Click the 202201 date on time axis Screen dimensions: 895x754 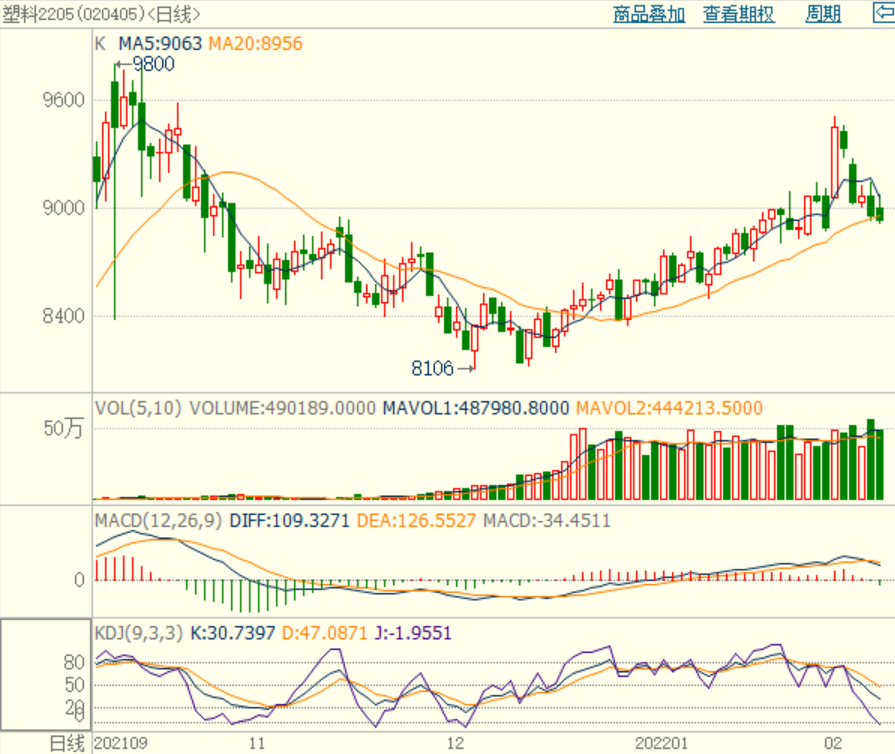pyautogui.click(x=662, y=743)
